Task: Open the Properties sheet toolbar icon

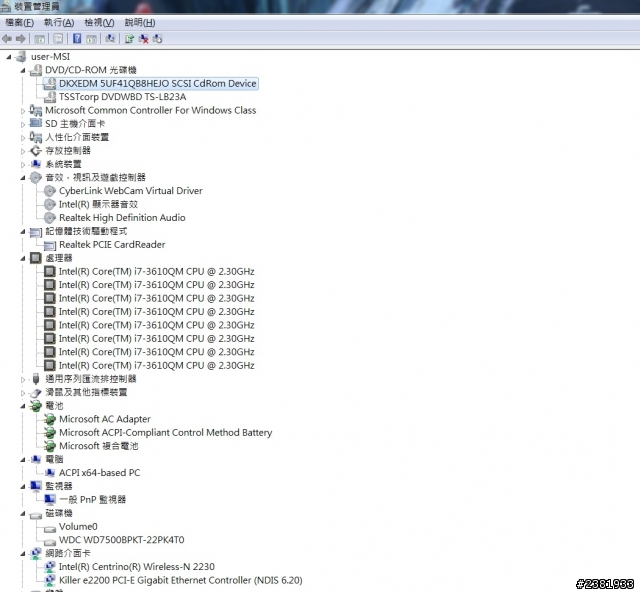Action: coord(58,39)
